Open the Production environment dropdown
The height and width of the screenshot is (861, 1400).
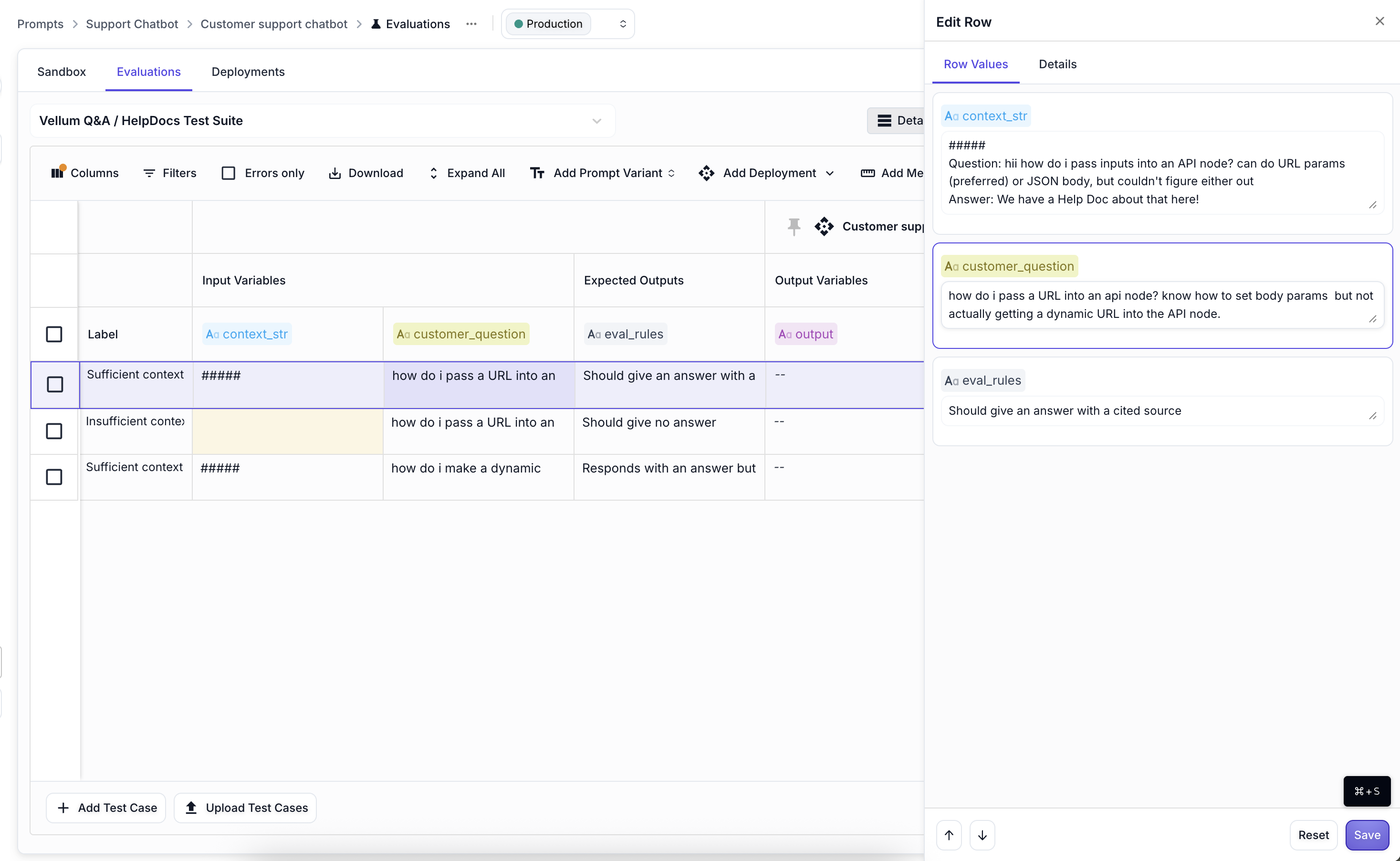(568, 24)
